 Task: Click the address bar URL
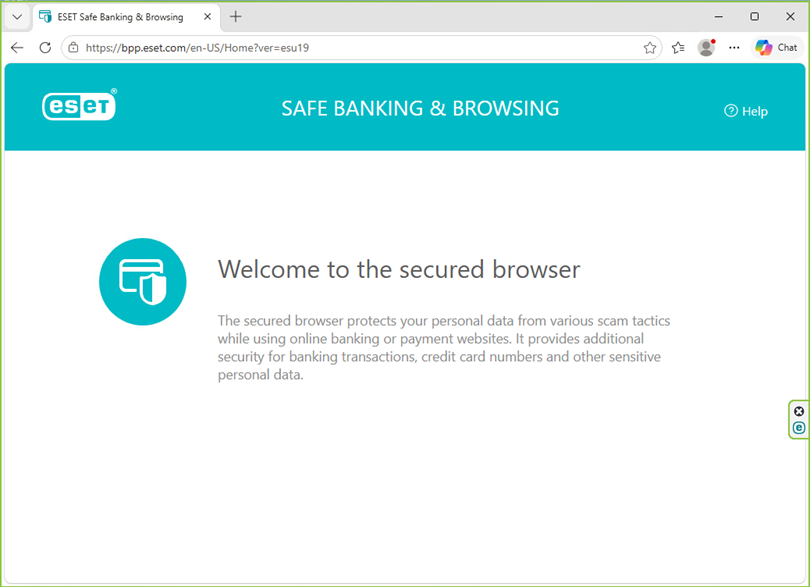click(x=197, y=48)
